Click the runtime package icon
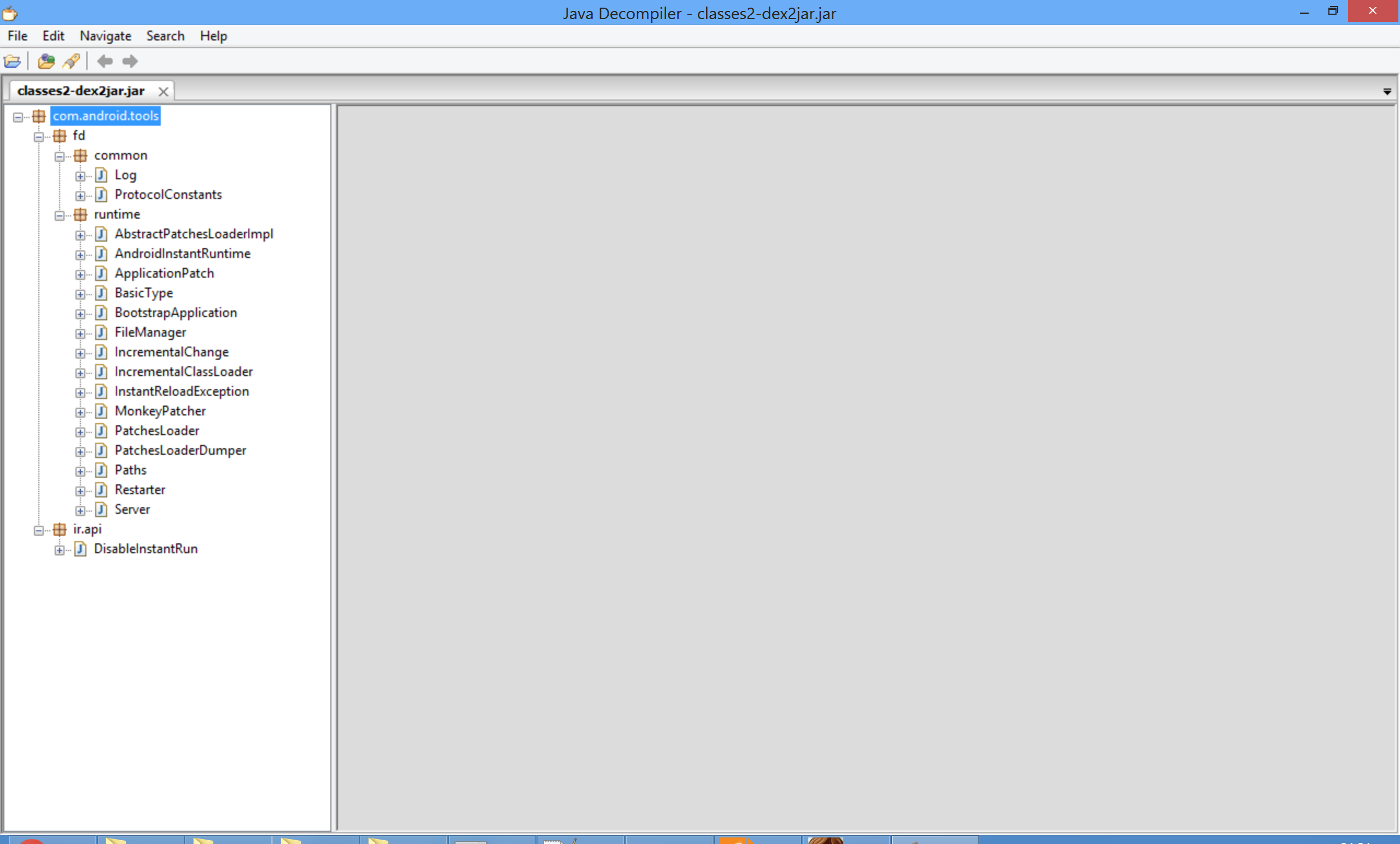Viewport: 1400px width, 844px height. click(81, 215)
